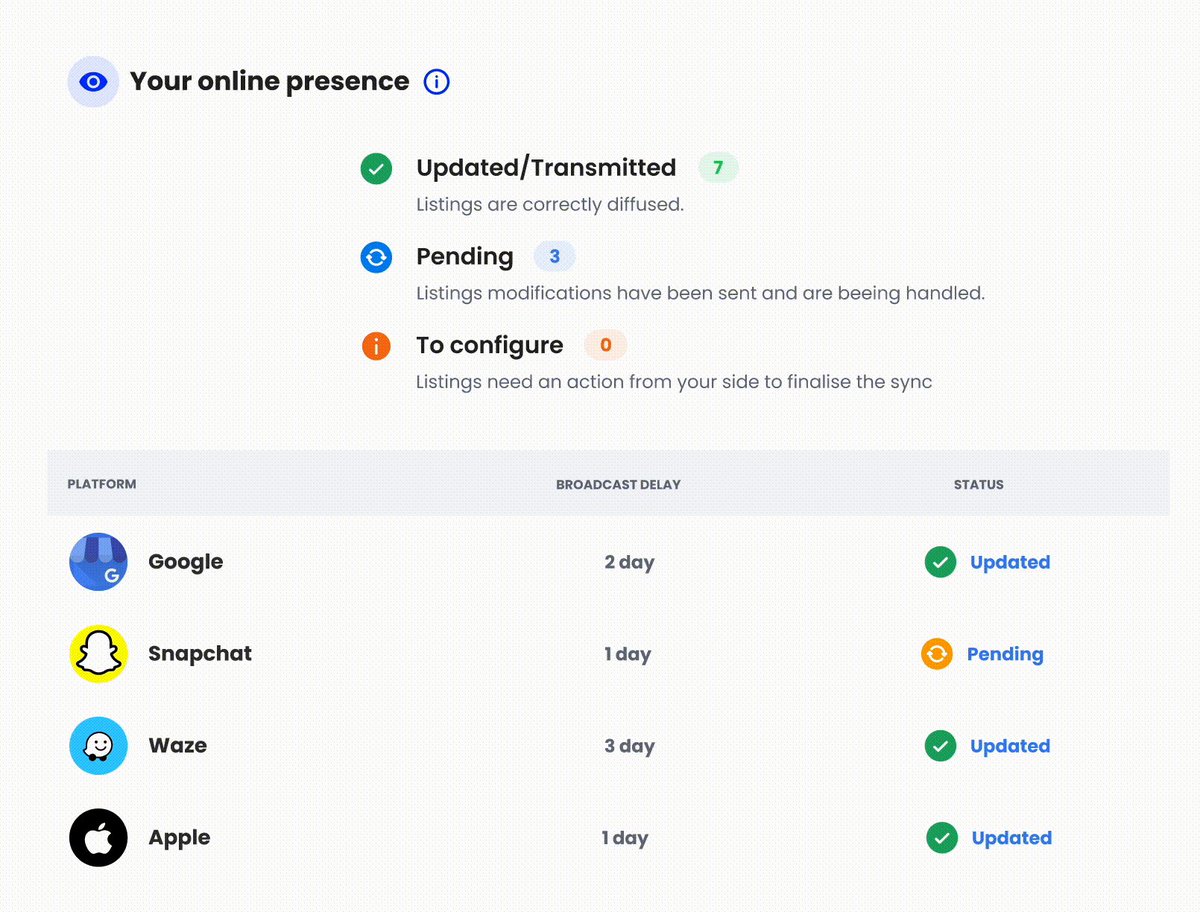1200x912 pixels.
Task: Open the Updated status link for Waze
Action: pos(1010,746)
